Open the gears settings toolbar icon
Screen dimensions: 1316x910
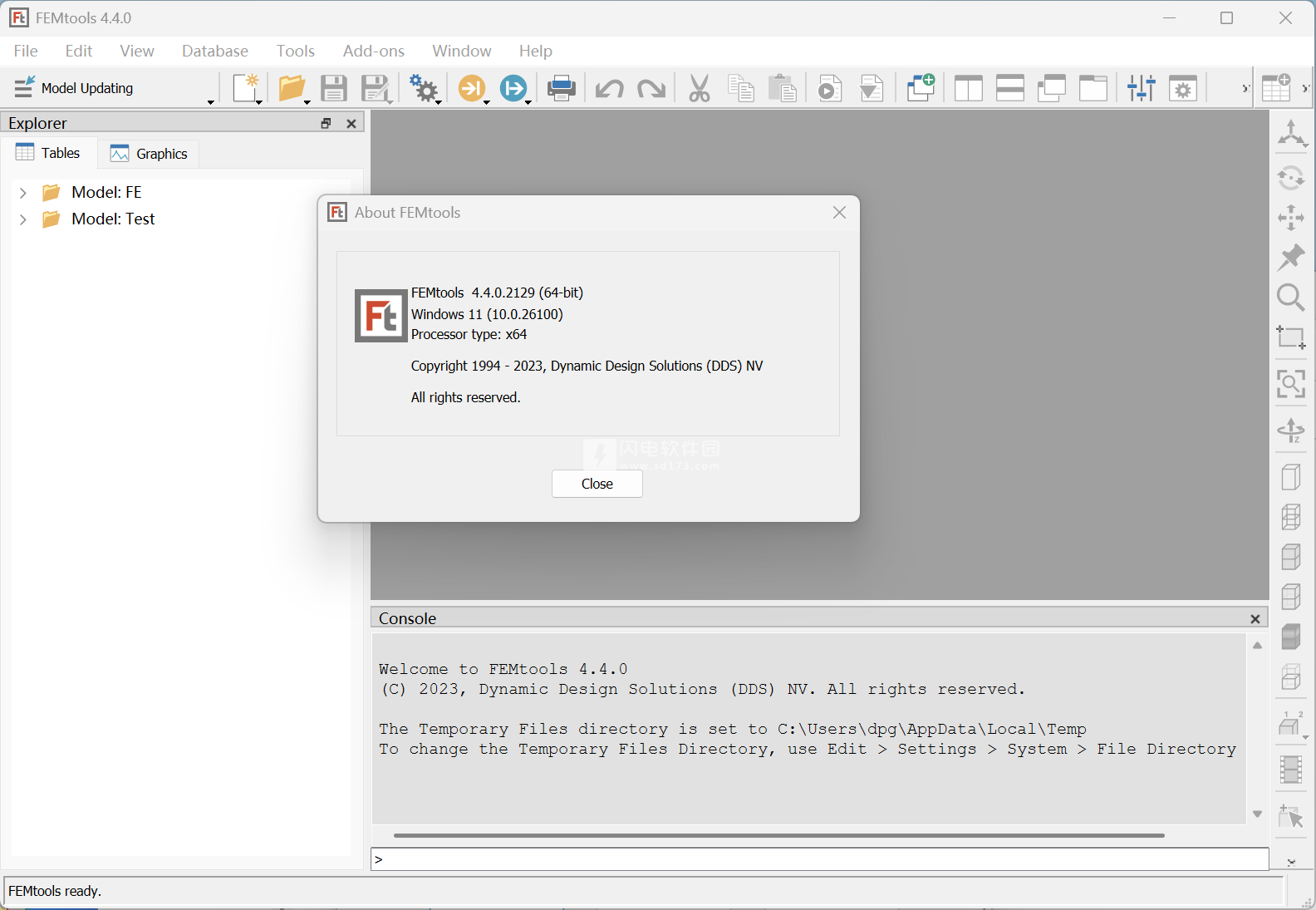pyautogui.click(x=425, y=88)
